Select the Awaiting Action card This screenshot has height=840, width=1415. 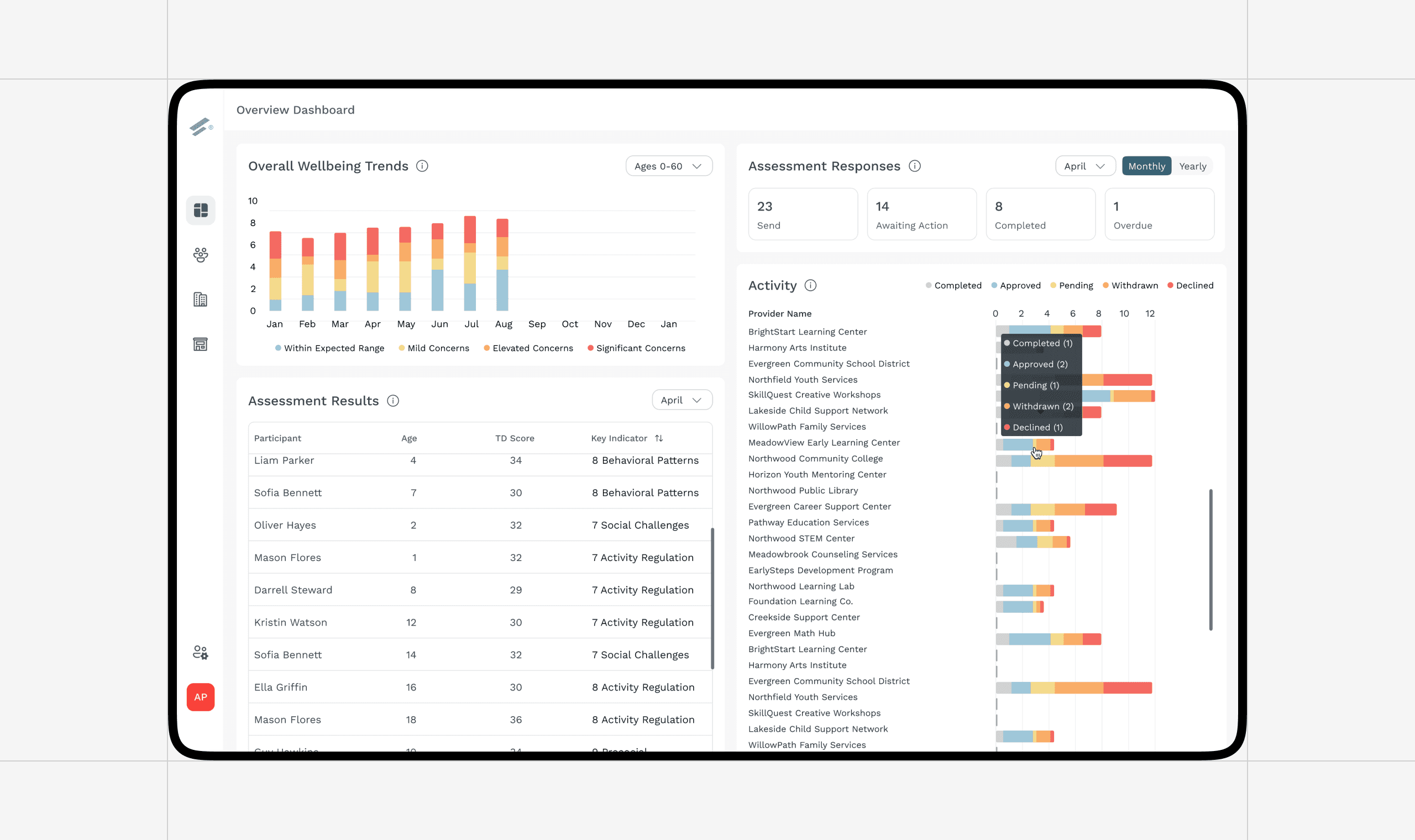921,214
